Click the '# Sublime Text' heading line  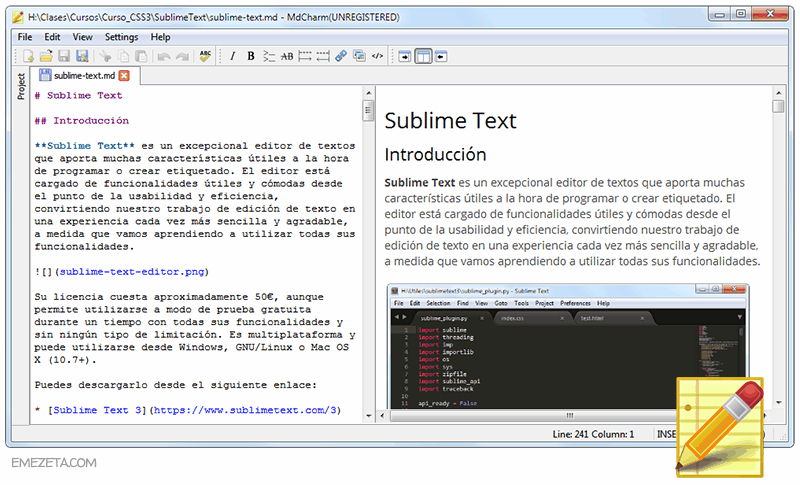(x=79, y=95)
